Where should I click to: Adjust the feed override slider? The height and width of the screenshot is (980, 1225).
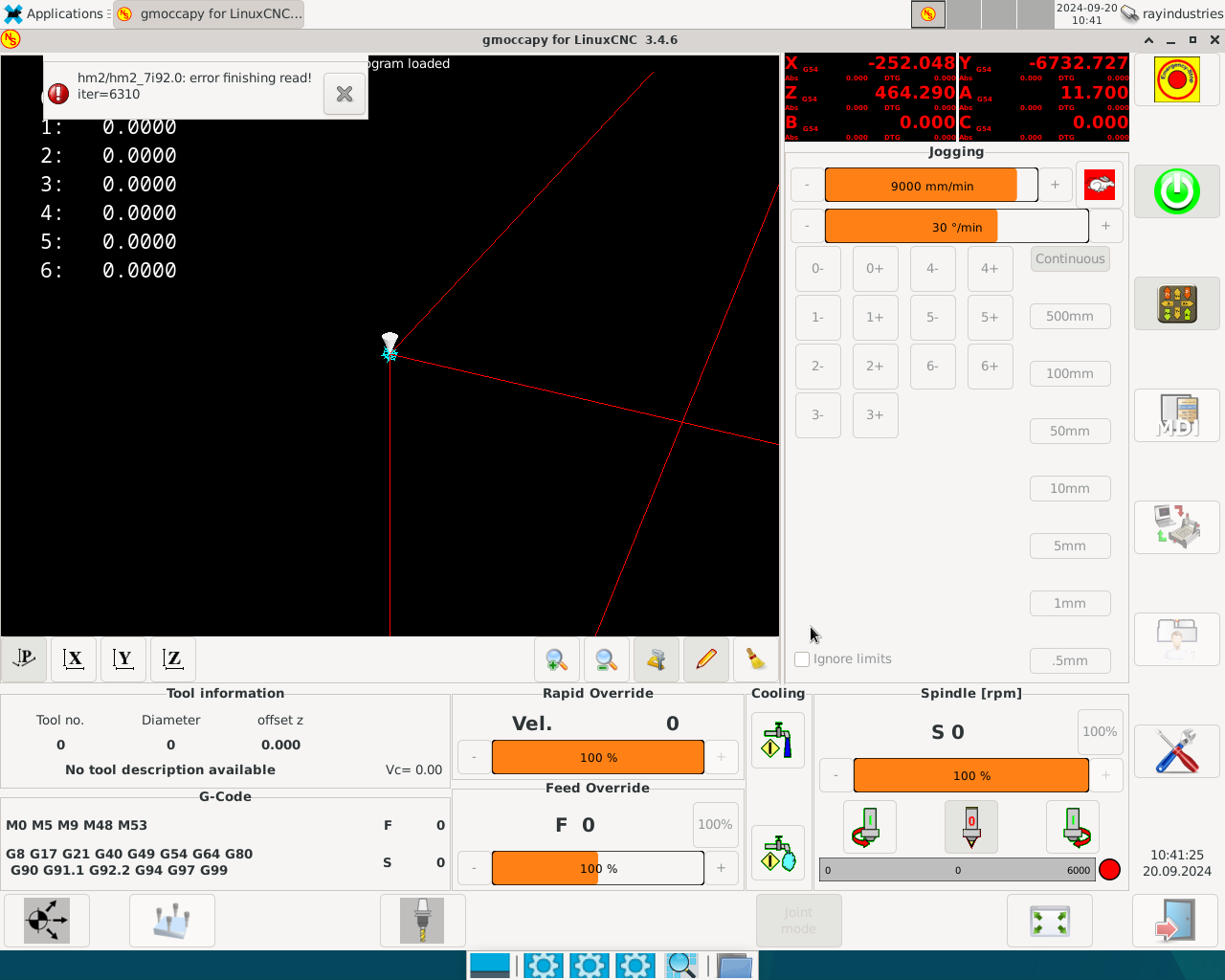click(598, 869)
